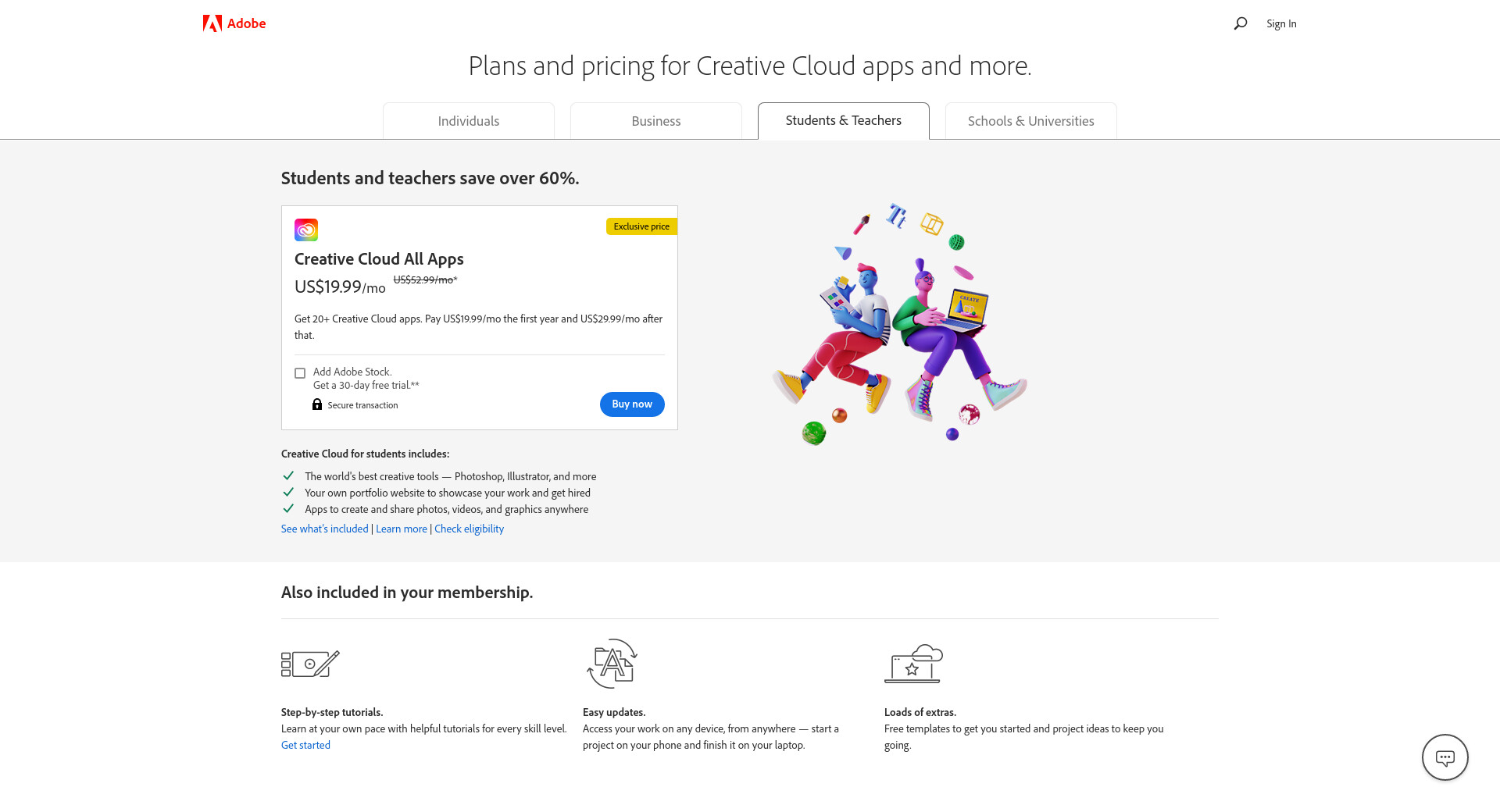The height and width of the screenshot is (812, 1500).
Task: Switch to the Business tab
Action: tap(656, 121)
